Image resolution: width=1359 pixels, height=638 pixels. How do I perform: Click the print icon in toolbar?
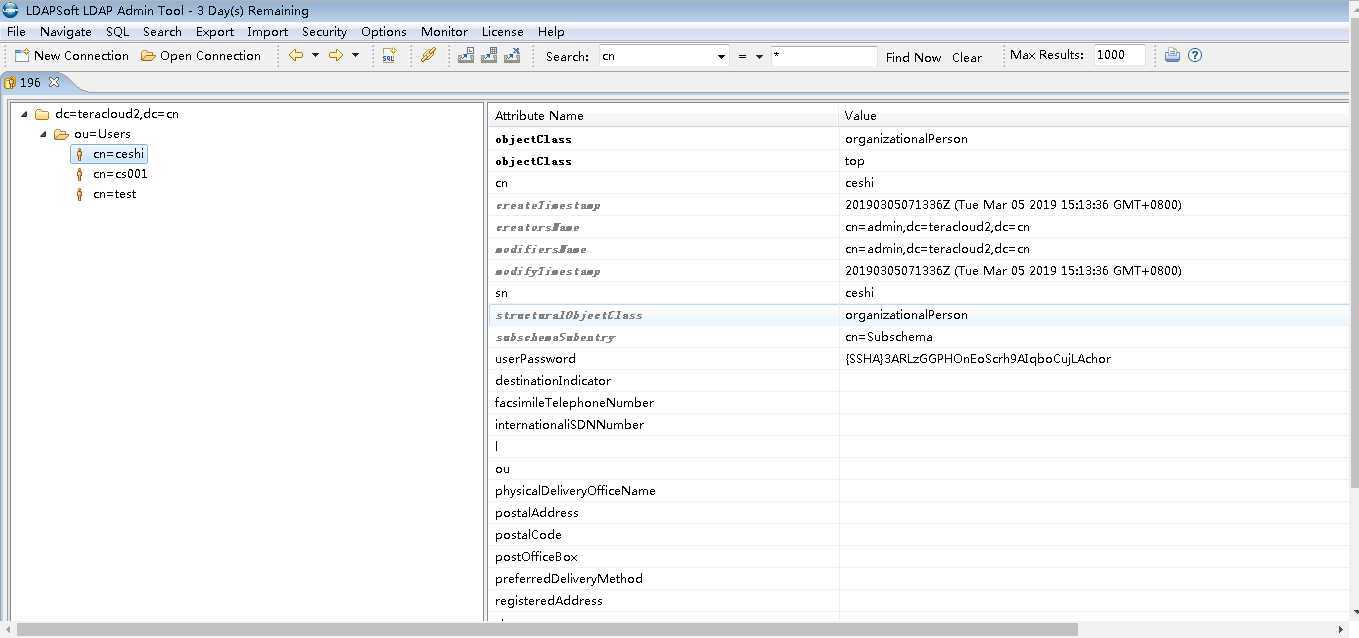pos(1172,55)
